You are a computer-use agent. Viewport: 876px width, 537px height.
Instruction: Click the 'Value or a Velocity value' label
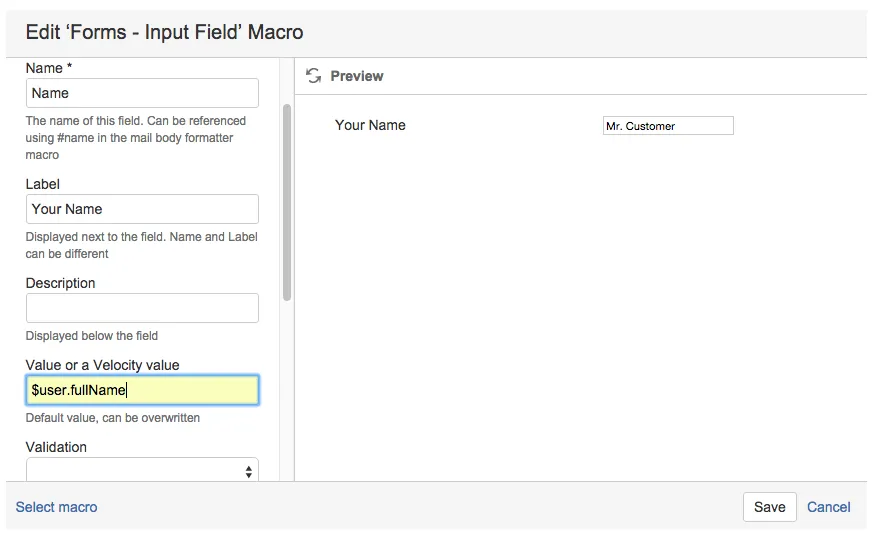click(102, 365)
